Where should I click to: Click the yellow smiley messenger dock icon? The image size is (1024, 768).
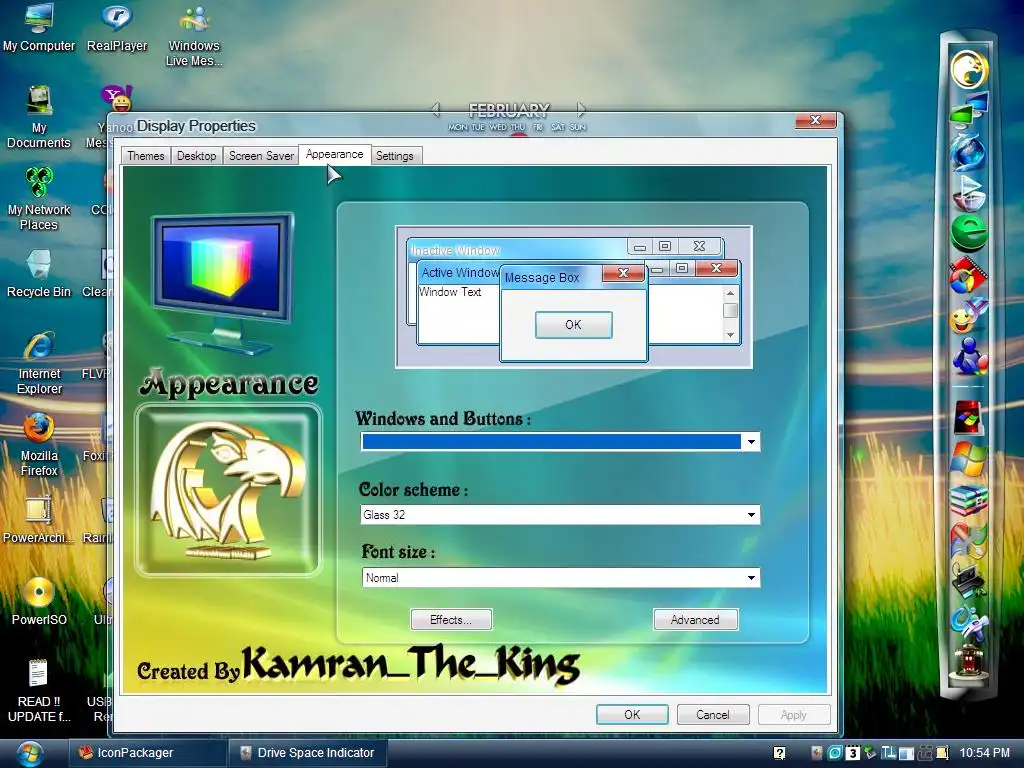click(x=968, y=316)
